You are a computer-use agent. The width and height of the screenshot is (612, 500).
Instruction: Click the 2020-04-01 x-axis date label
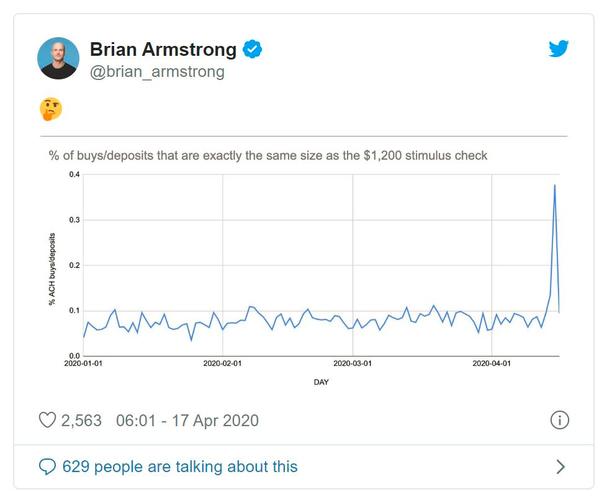(491, 365)
